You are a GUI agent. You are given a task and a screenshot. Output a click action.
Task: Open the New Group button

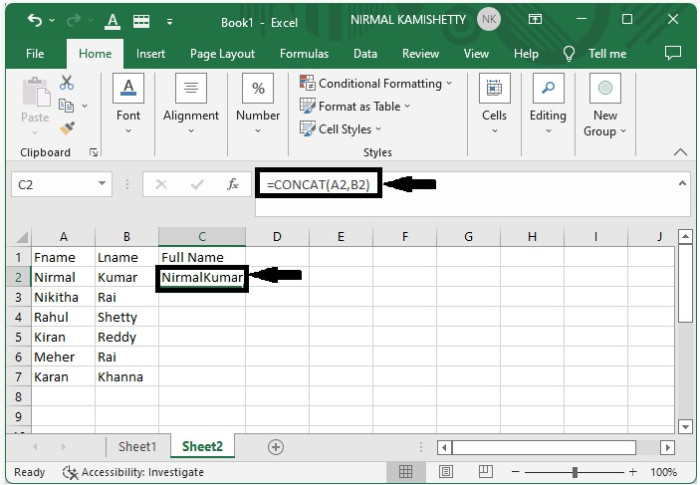tap(605, 107)
